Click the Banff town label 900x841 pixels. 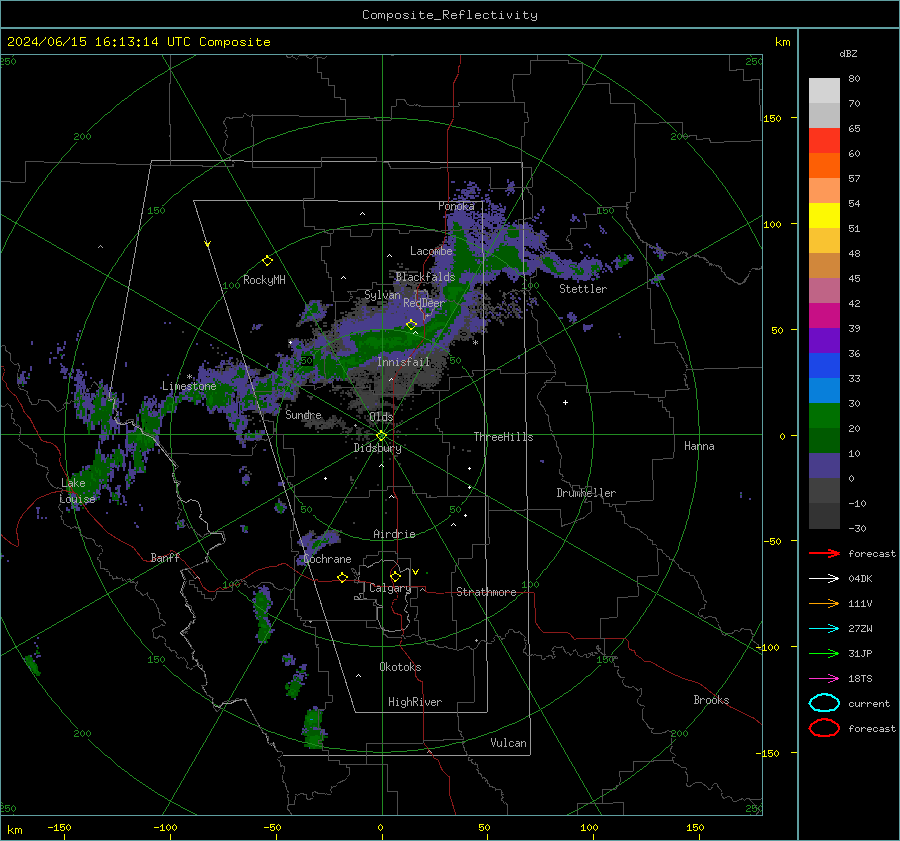pos(165,557)
